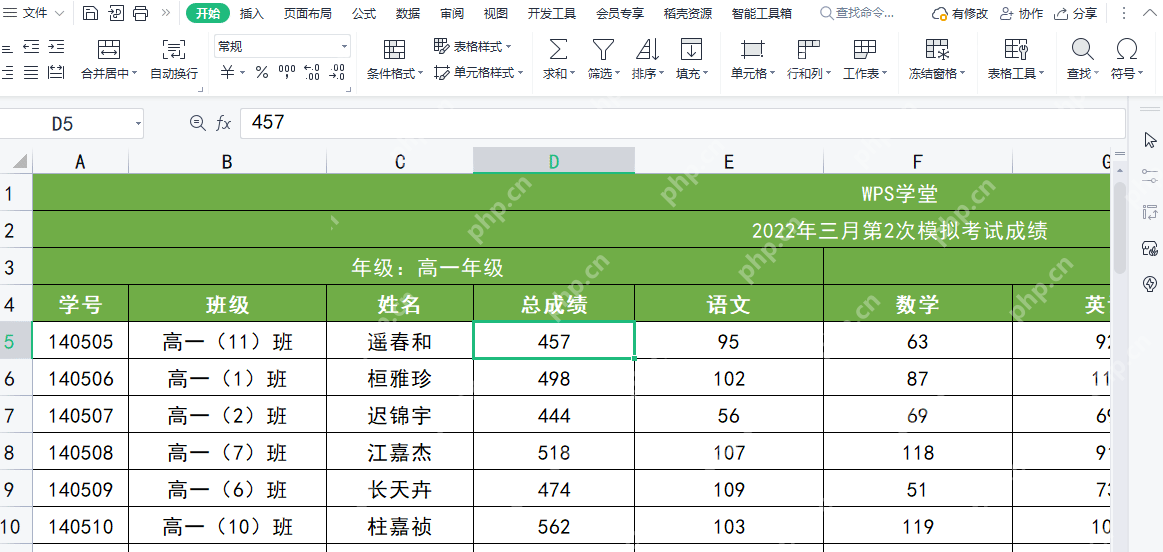
Task: Click the Save icon in quick access toolbar
Action: (x=90, y=13)
